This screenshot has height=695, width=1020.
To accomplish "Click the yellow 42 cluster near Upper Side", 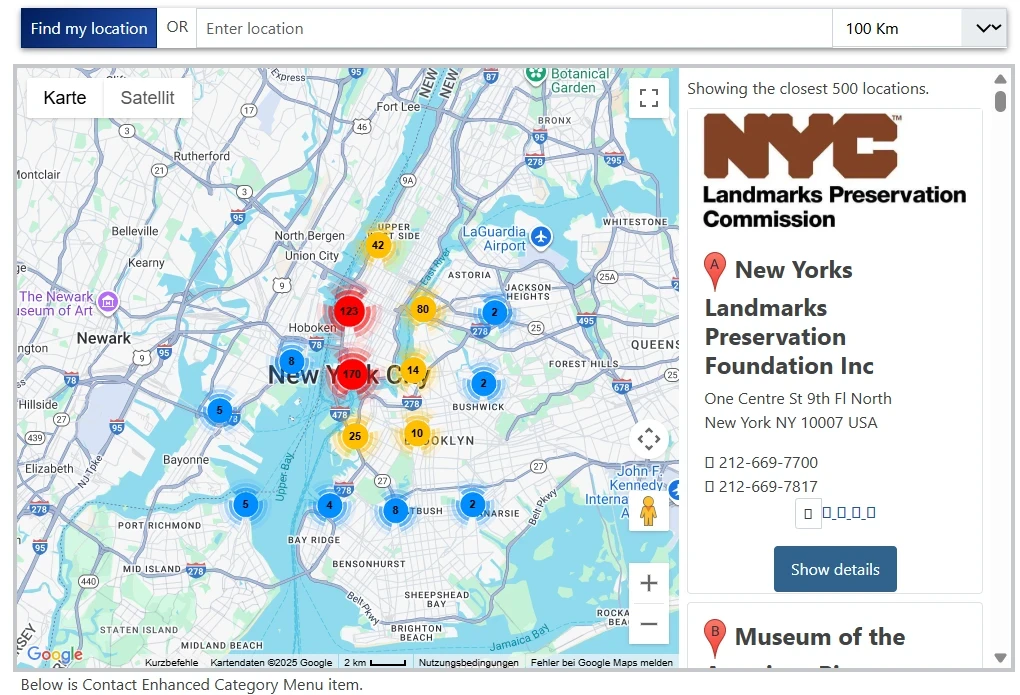I will point(378,245).
